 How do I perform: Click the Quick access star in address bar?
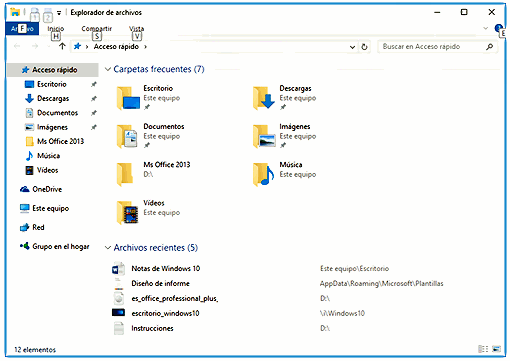(77, 46)
